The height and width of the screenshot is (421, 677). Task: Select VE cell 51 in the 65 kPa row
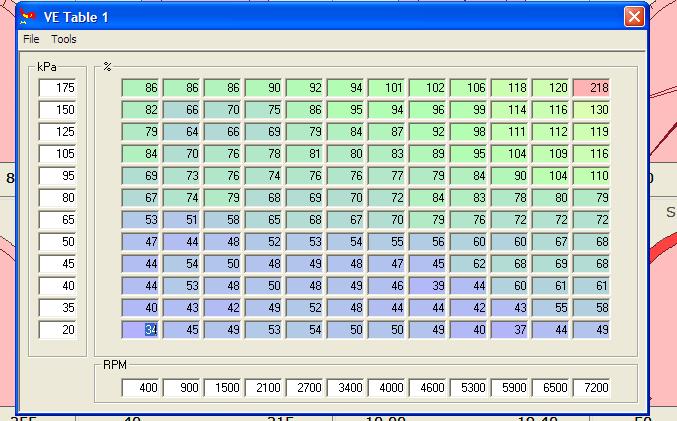181,220
